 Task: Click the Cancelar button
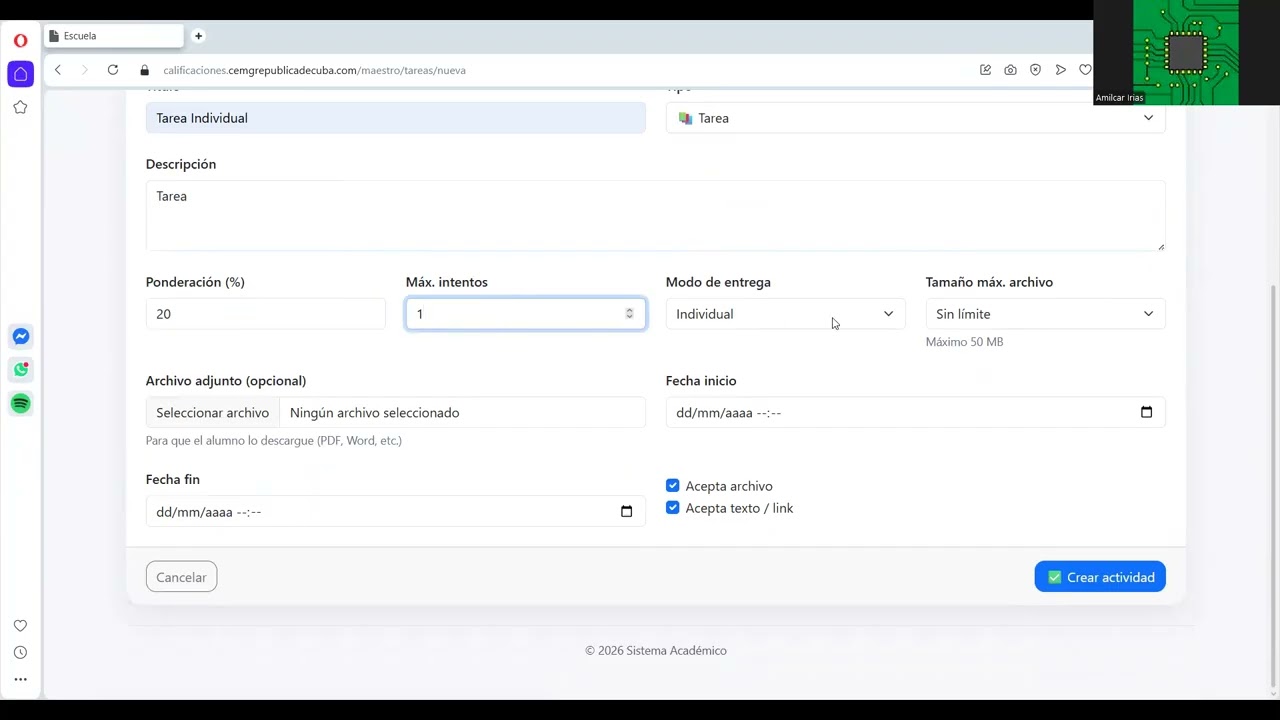(x=181, y=577)
